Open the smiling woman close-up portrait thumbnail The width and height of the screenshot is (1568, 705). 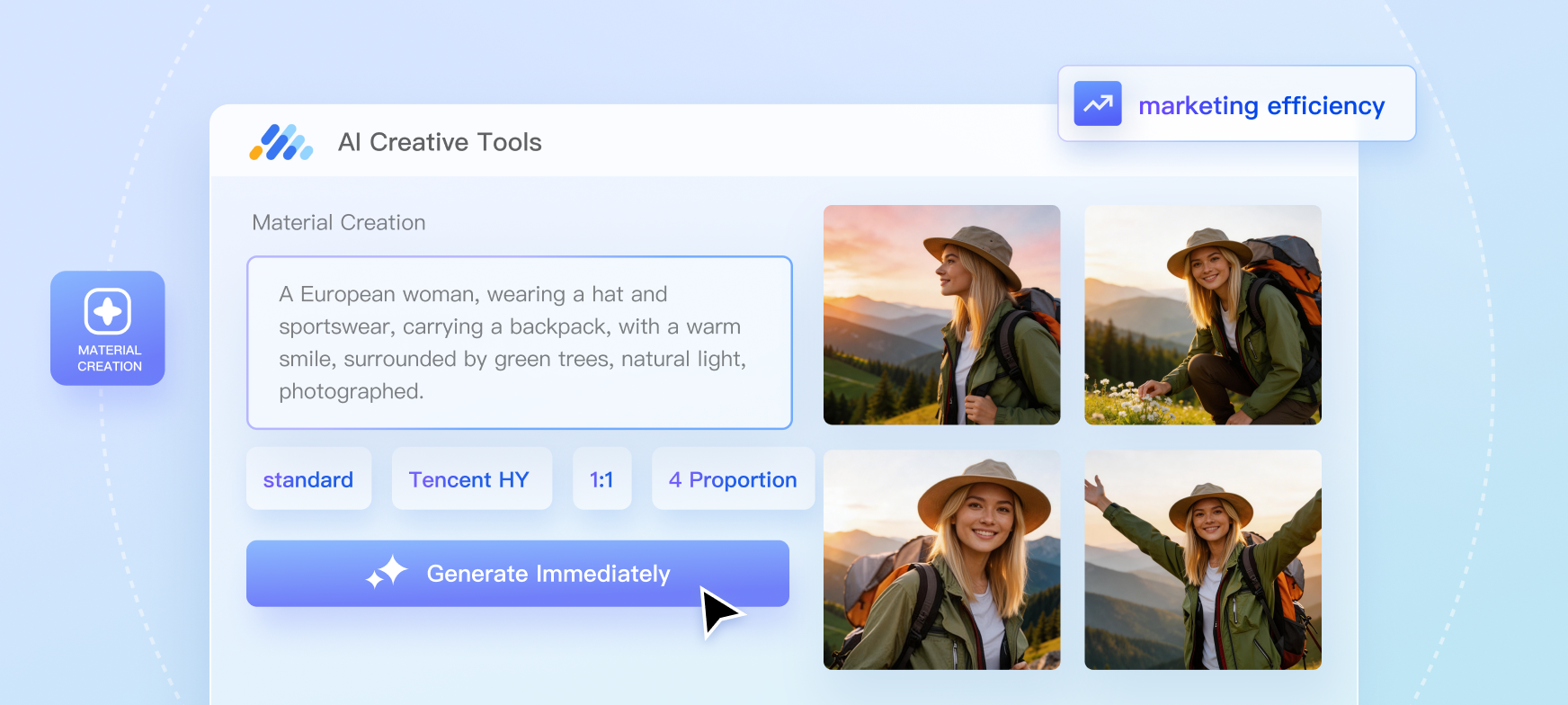point(942,559)
